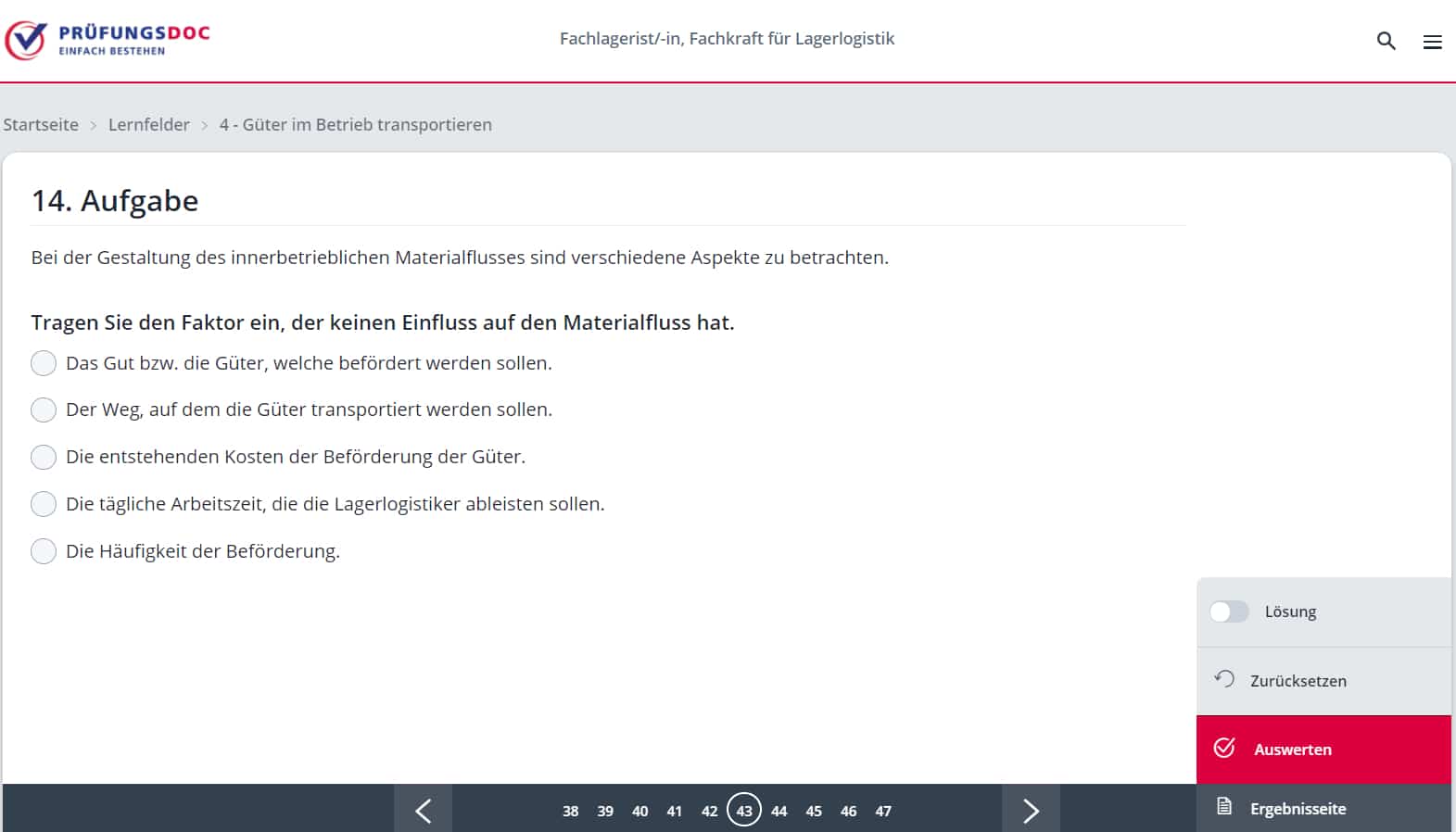Click the Auswerten checkmark icon

pos(1224,748)
